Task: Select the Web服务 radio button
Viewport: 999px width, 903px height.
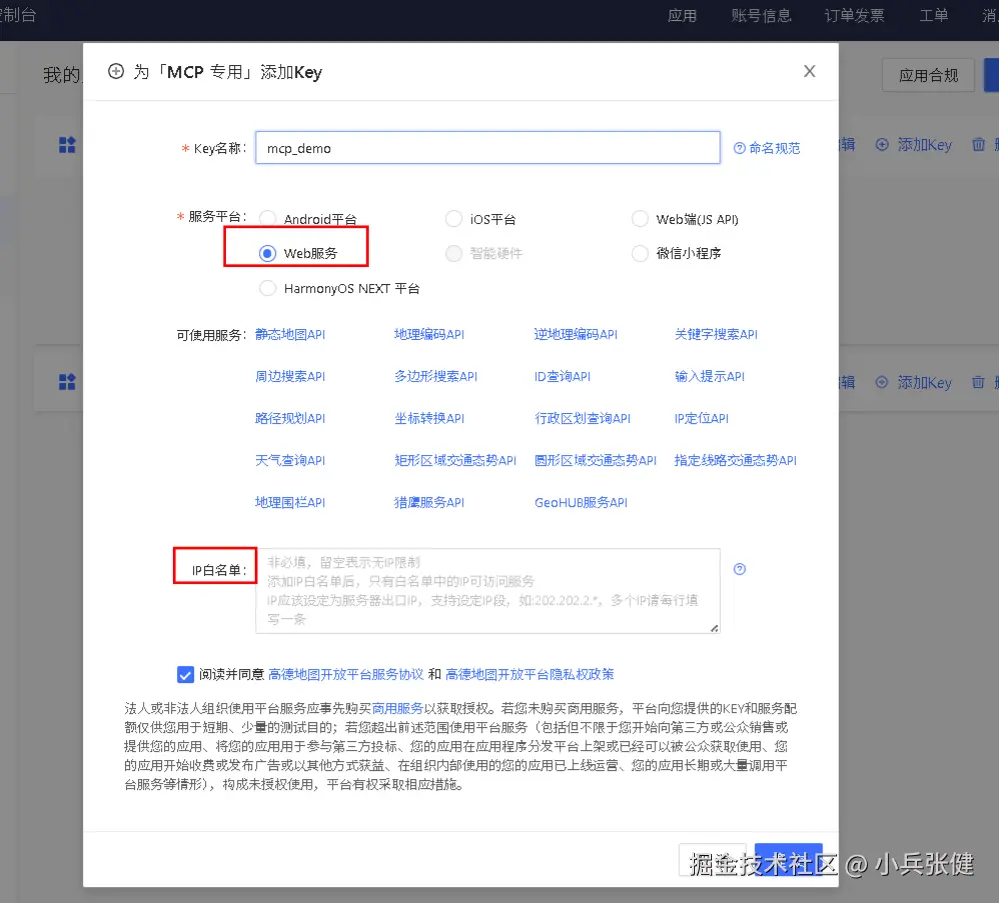Action: click(268, 254)
